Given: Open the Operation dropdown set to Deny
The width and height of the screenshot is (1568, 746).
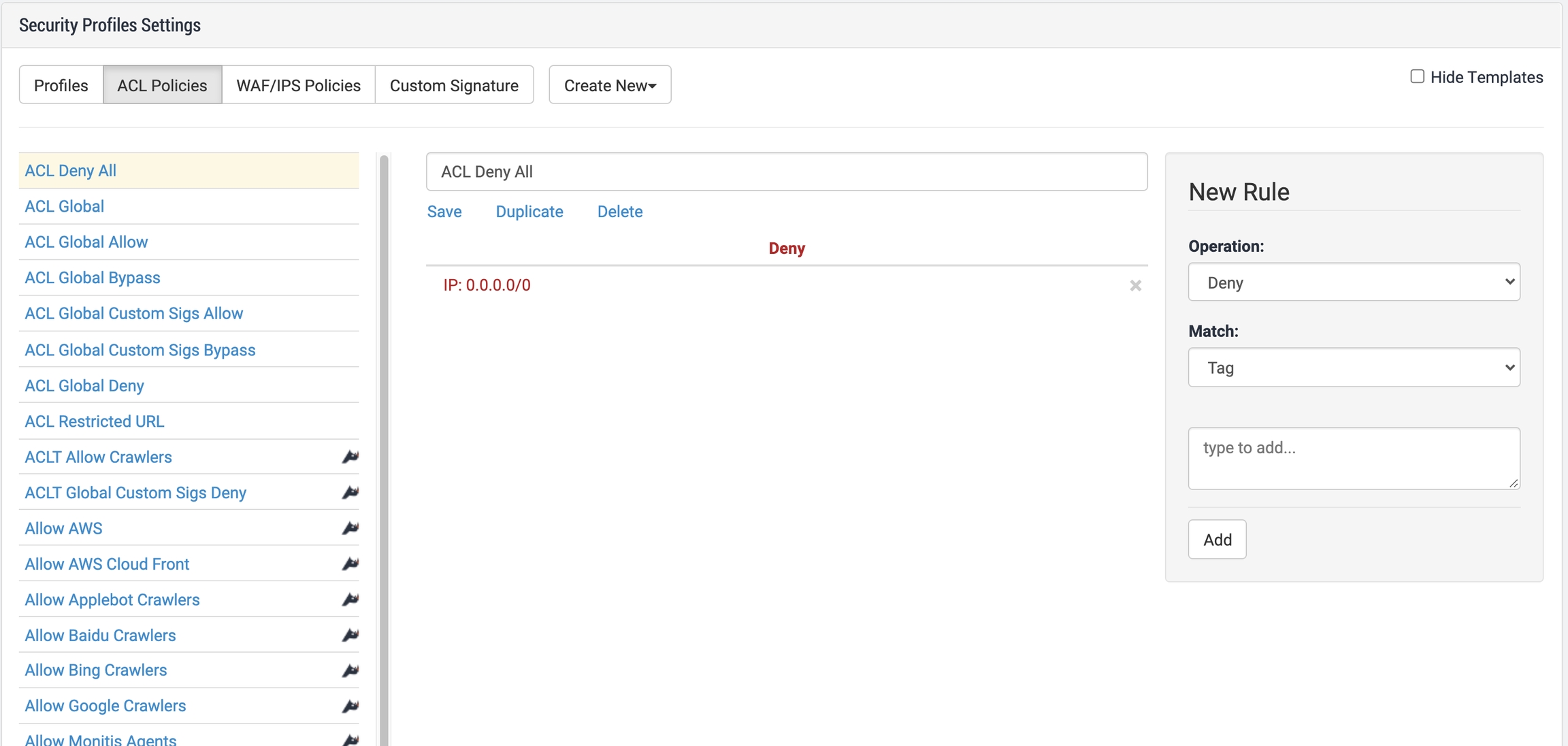Looking at the screenshot, I should tap(1354, 282).
